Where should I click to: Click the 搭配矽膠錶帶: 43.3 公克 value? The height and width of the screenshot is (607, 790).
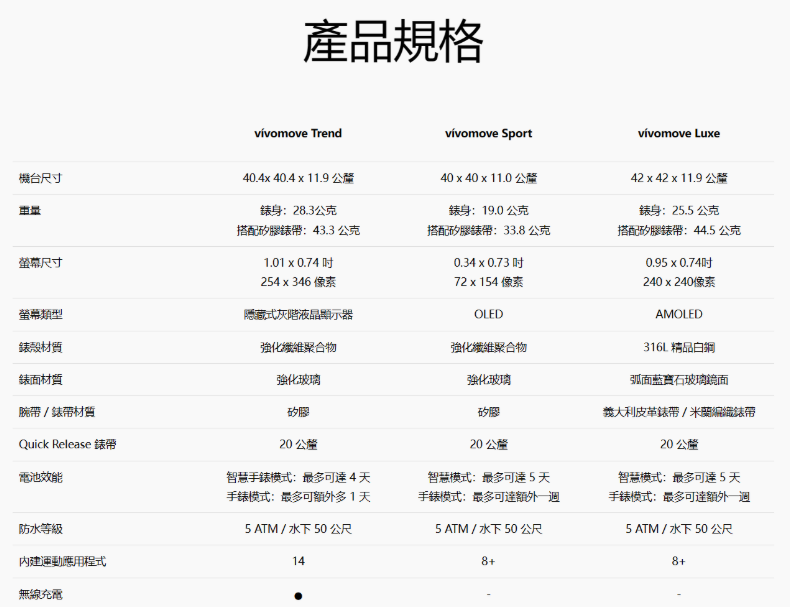click(x=298, y=230)
